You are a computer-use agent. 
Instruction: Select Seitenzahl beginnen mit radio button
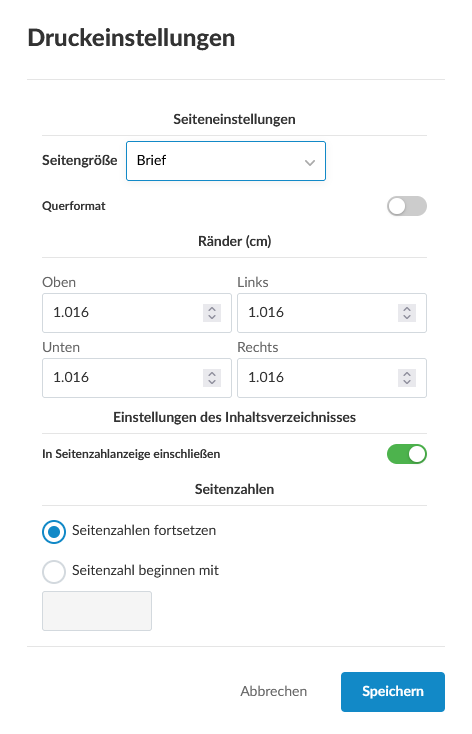[54, 572]
